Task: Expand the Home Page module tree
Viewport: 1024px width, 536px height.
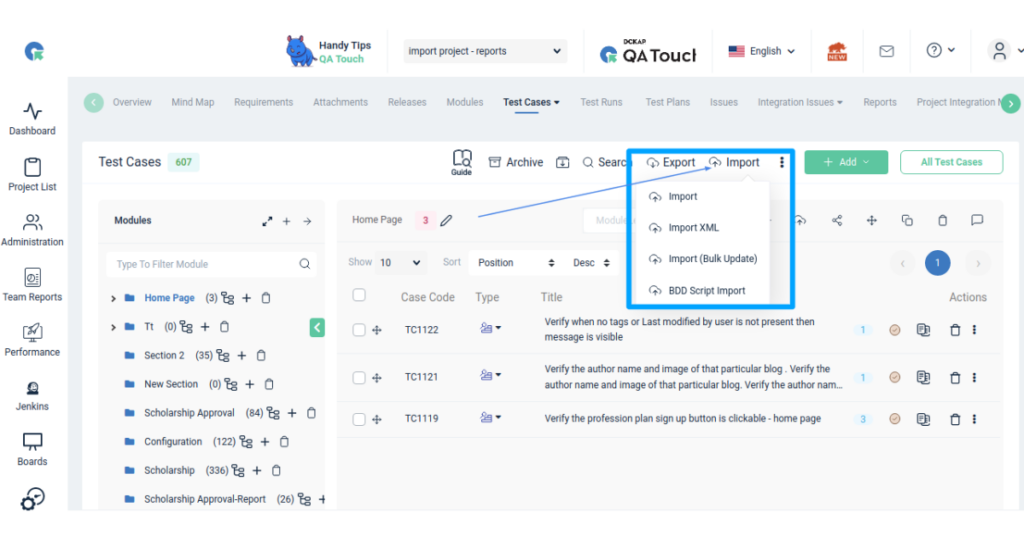Action: [113, 298]
